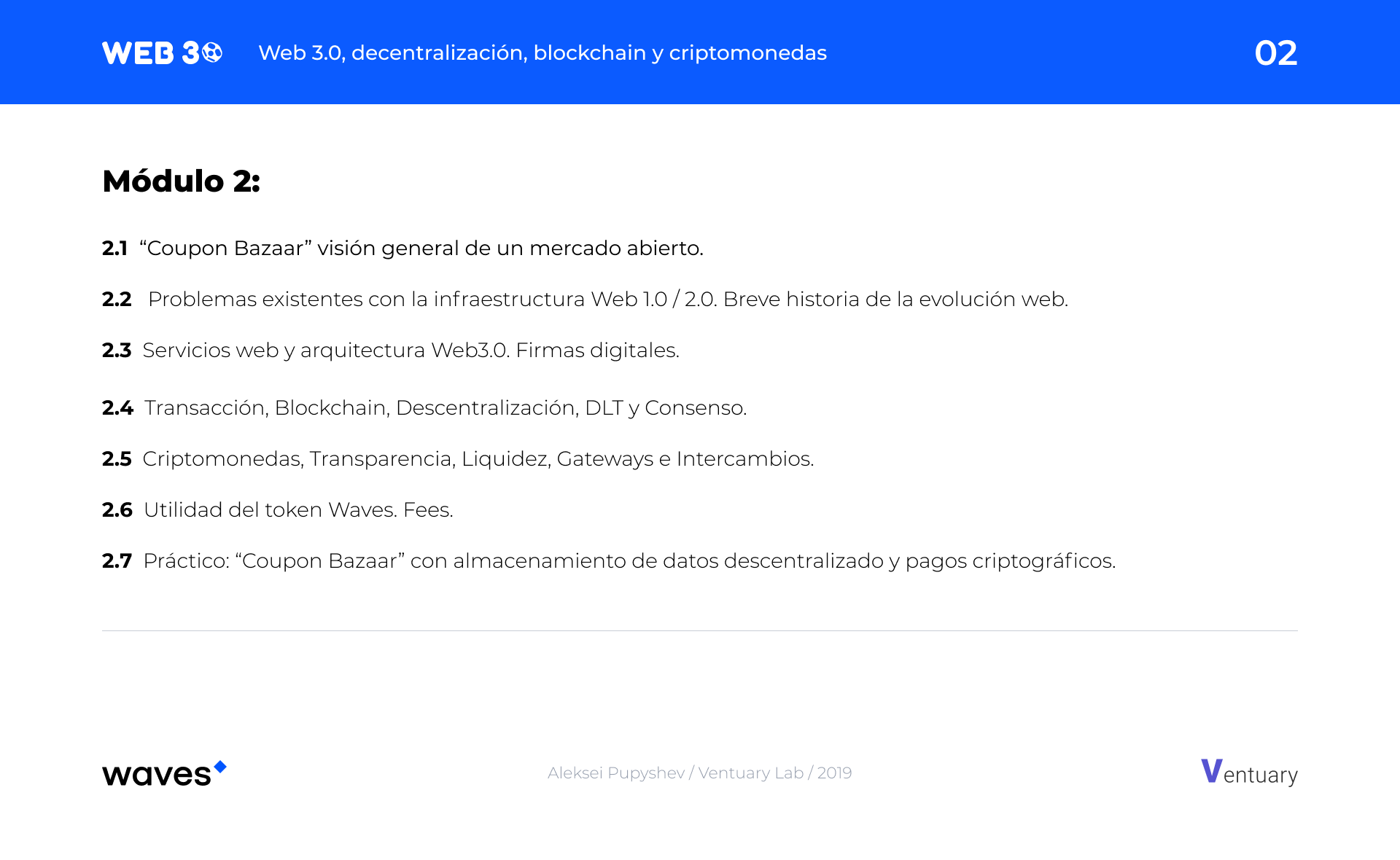Select item 2.6 Utilidad del token Waves
Image resolution: width=1400 pixels, height=860 pixels.
(x=278, y=509)
